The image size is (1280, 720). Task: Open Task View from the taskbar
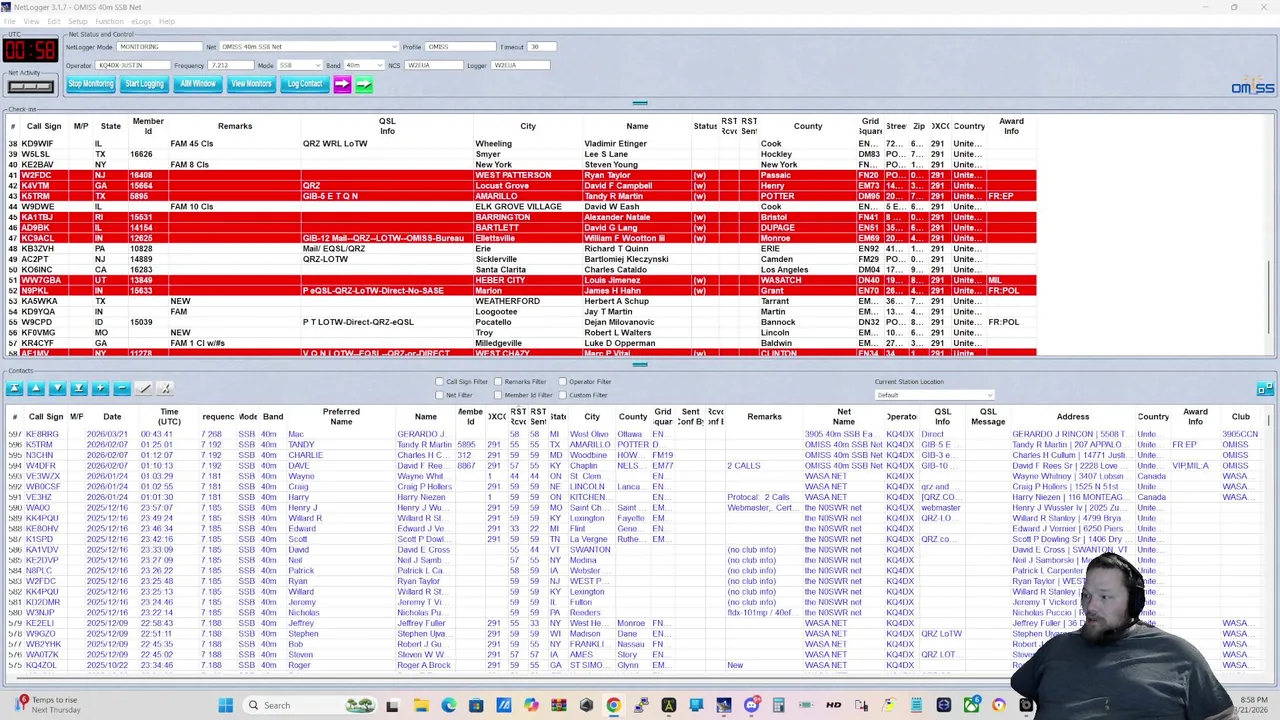pos(392,705)
